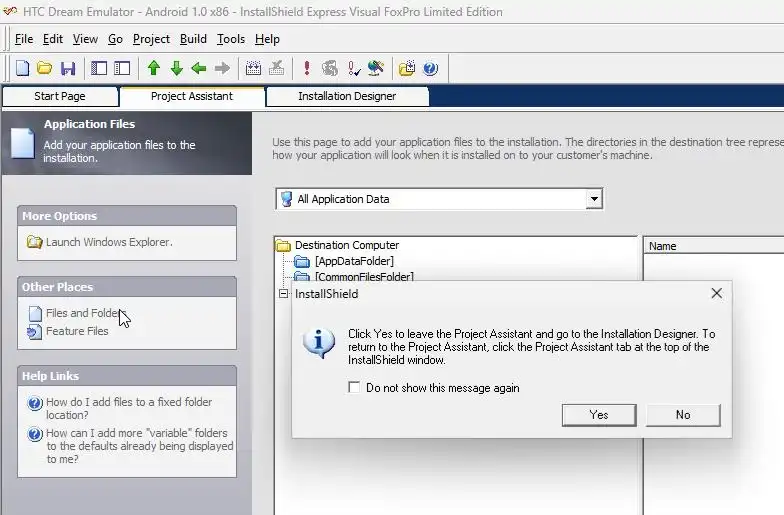Open the Edit menu
Viewport: 784px width, 515px height.
[52, 39]
